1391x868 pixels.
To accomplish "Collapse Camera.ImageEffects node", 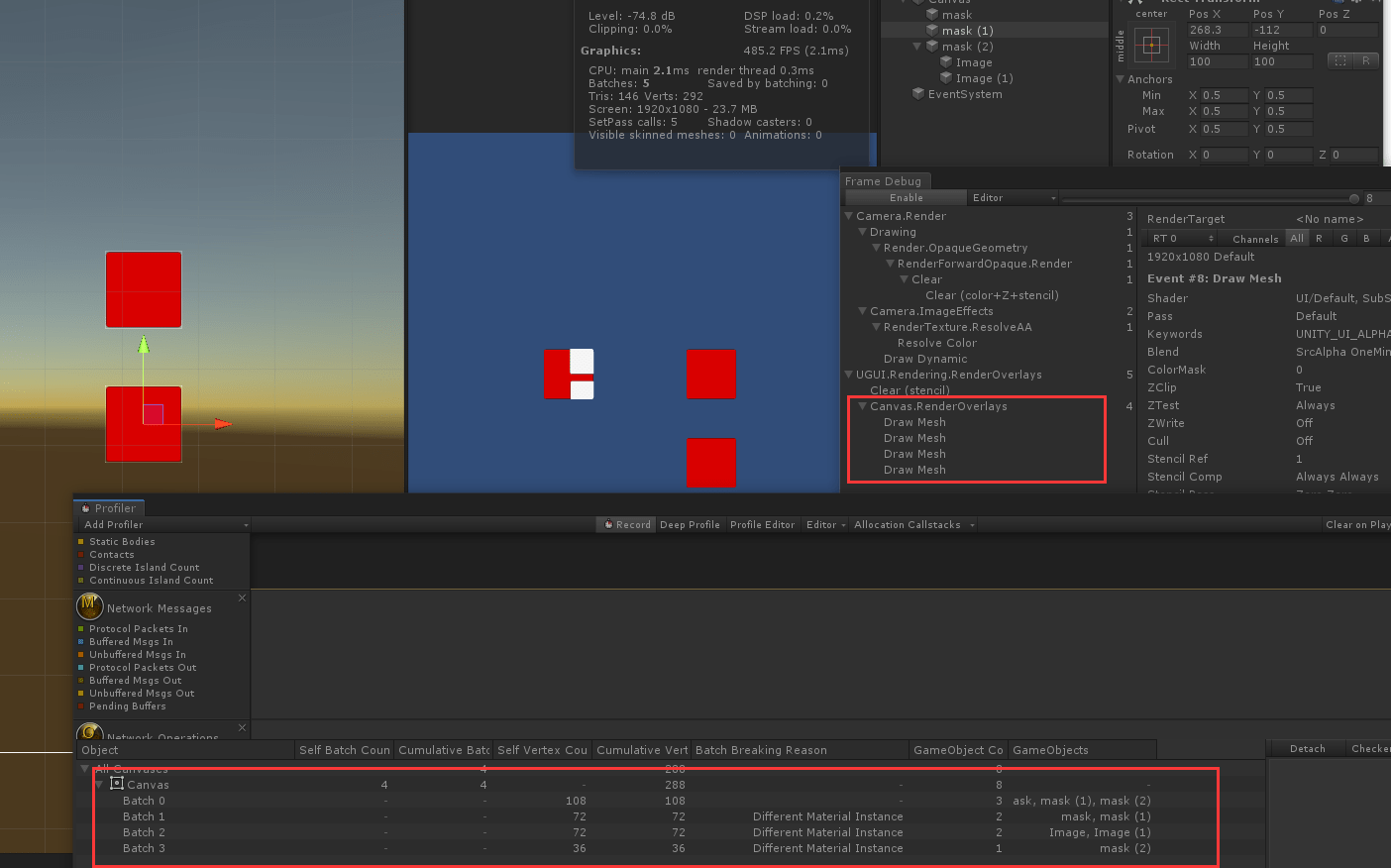I will pos(863,311).
